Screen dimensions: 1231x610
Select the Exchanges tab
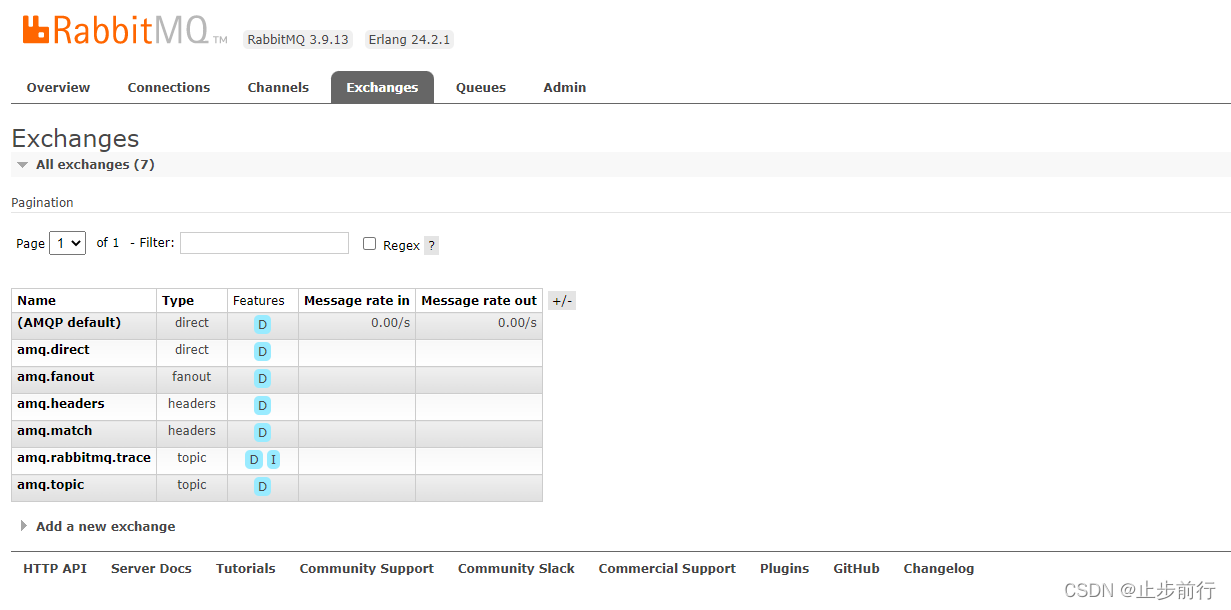tap(382, 88)
